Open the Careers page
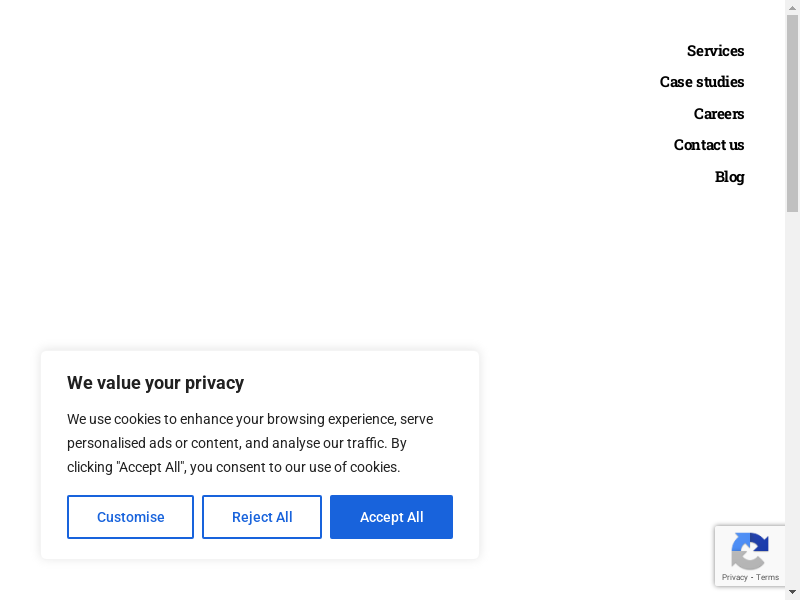The height and width of the screenshot is (600, 800). (718, 114)
